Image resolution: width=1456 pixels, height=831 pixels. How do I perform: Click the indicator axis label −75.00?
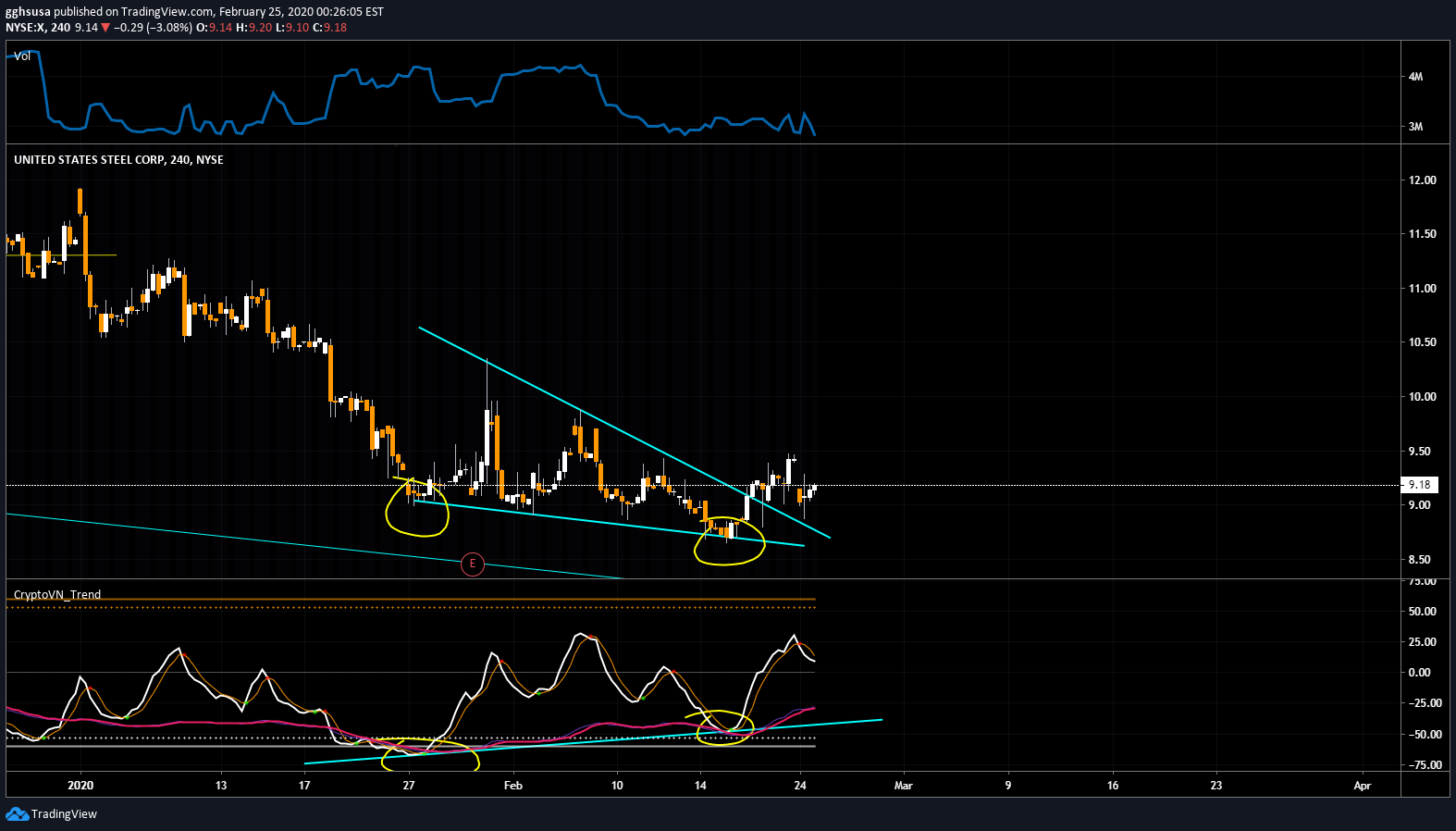pos(1425,765)
